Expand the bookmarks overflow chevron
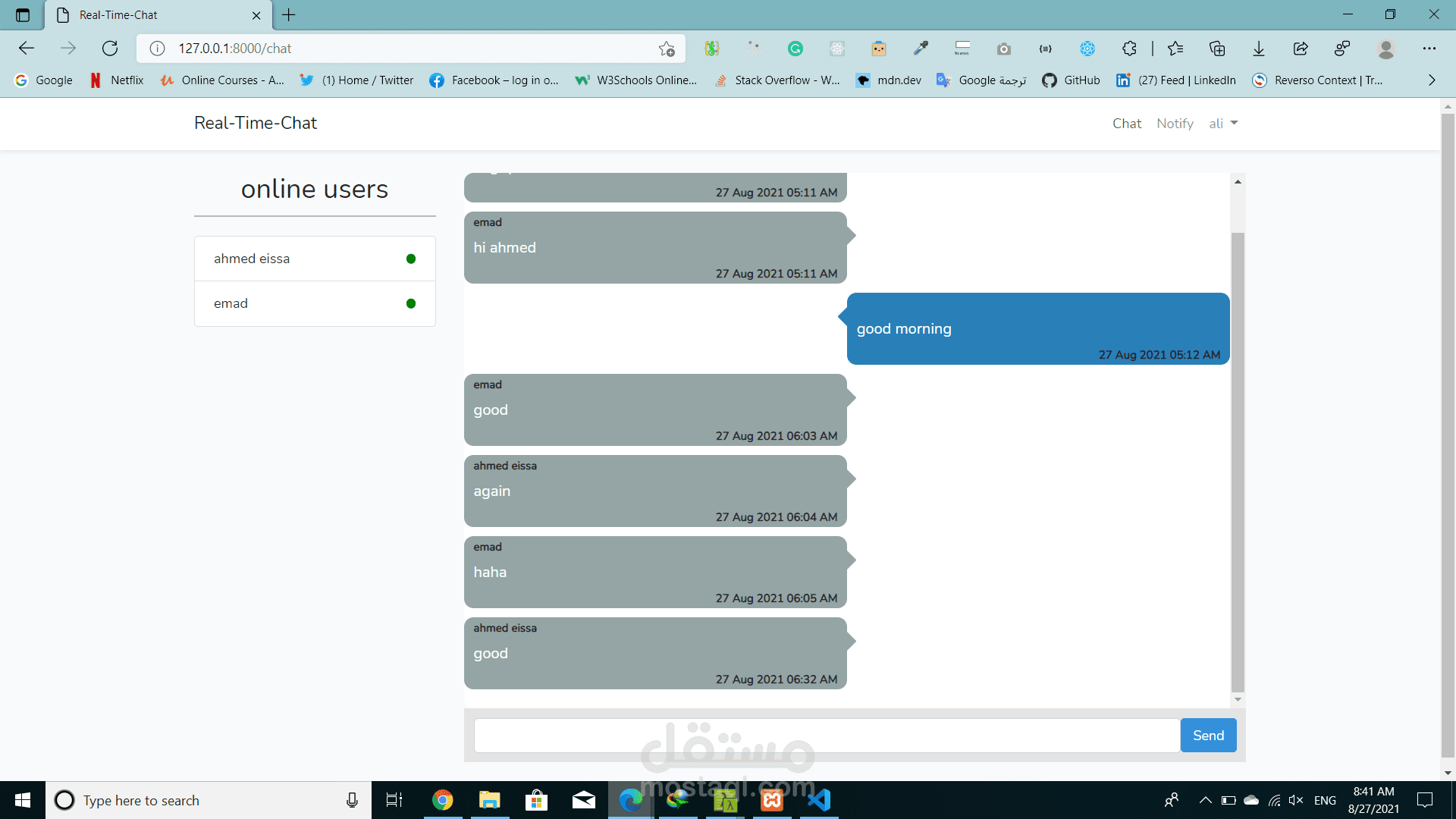 point(1432,80)
